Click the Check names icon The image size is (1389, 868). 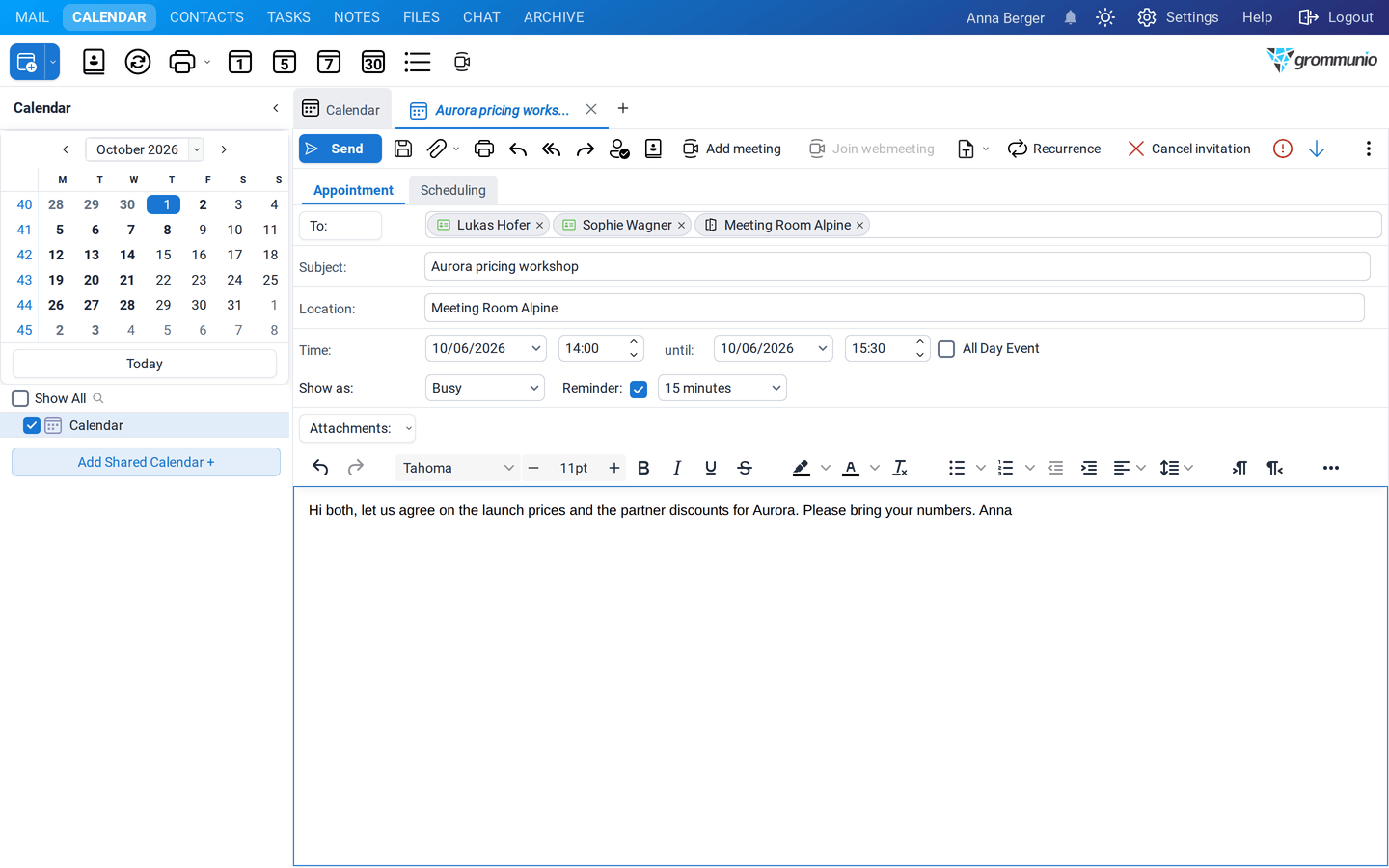(619, 149)
